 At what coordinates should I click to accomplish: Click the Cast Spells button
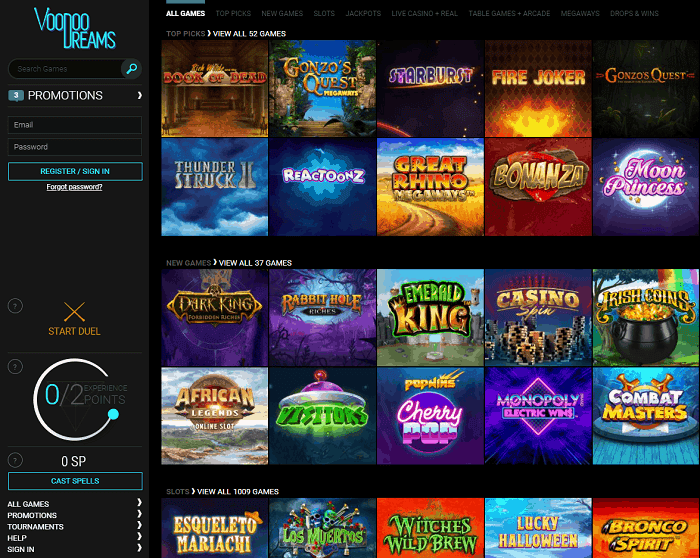[75, 481]
